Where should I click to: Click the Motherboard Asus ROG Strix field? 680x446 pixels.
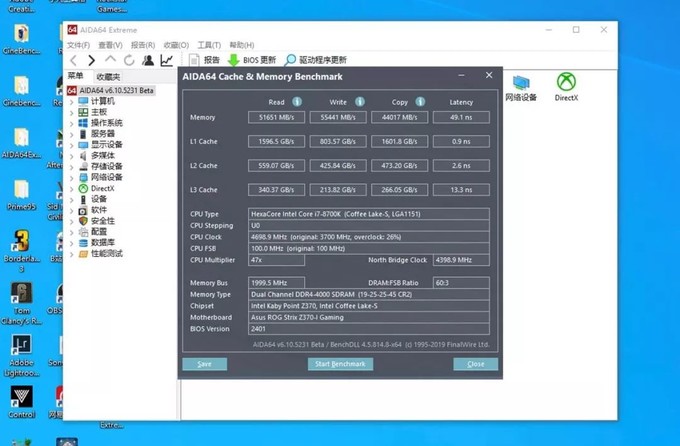pyautogui.click(x=369, y=317)
